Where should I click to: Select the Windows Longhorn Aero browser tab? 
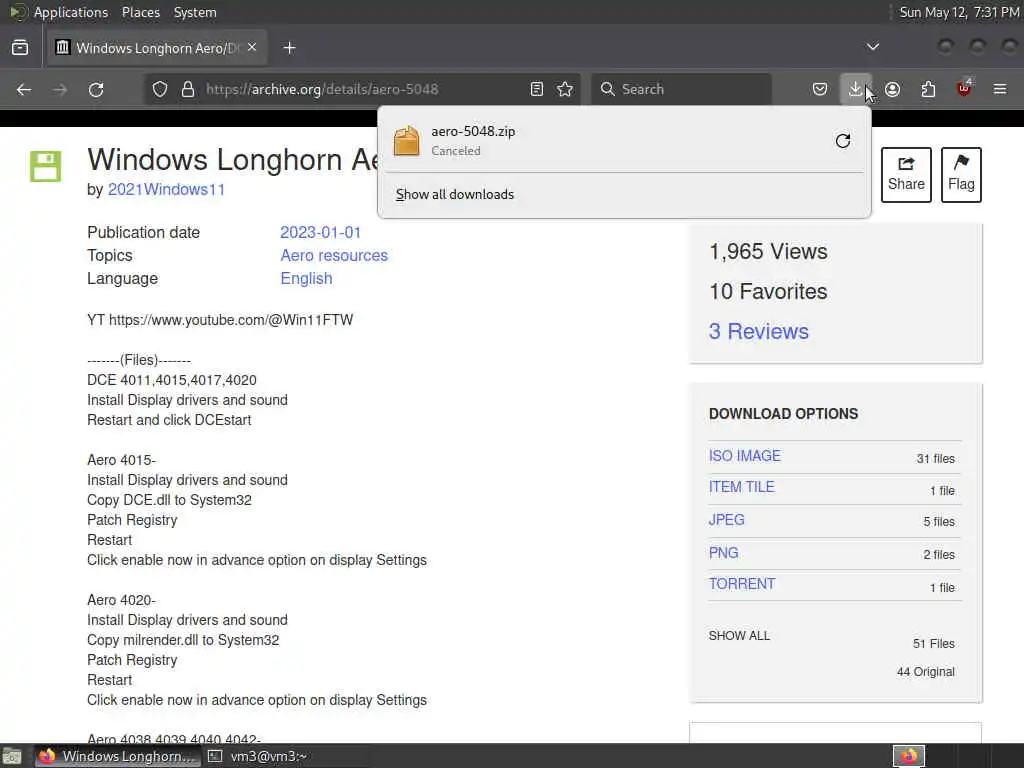tap(157, 48)
